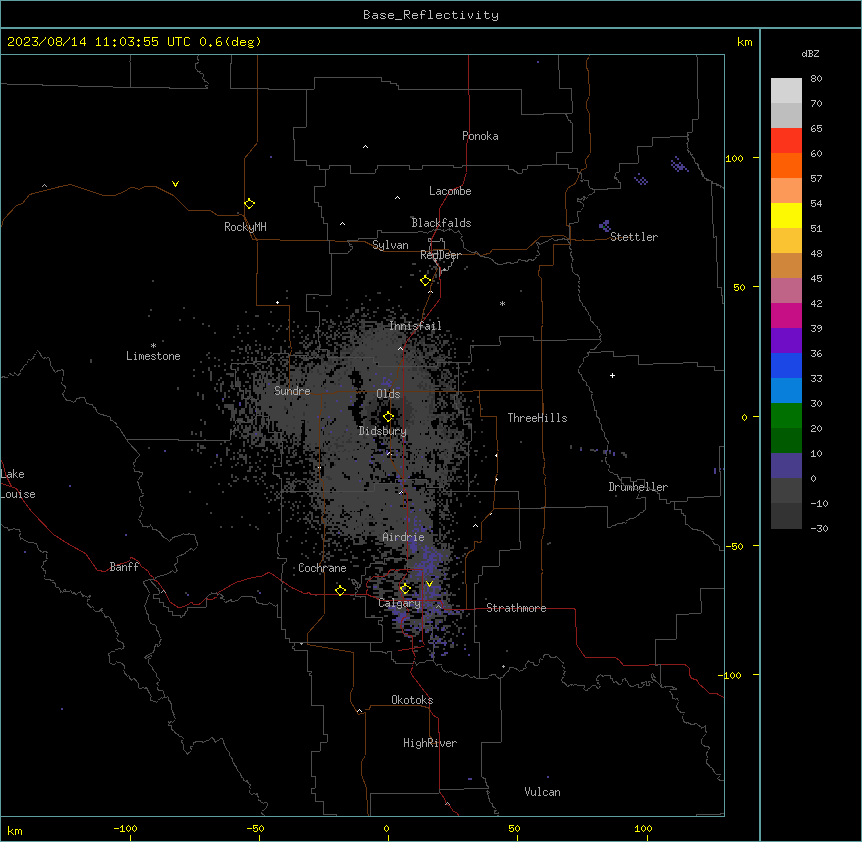Click the Cochrane label
Screen dimensions: 862x842
pyautogui.click(x=322, y=568)
